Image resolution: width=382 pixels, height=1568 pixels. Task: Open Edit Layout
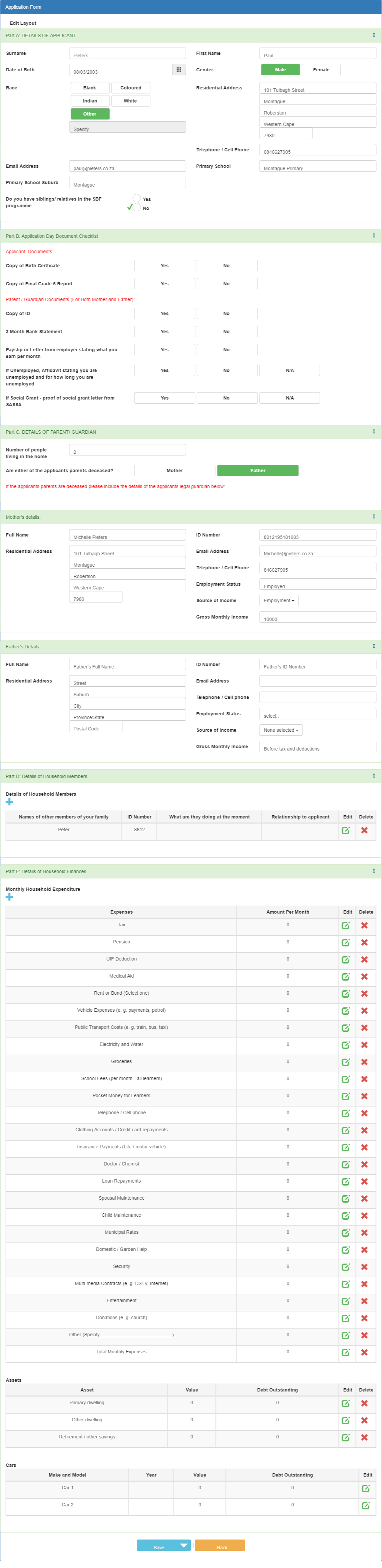(23, 23)
